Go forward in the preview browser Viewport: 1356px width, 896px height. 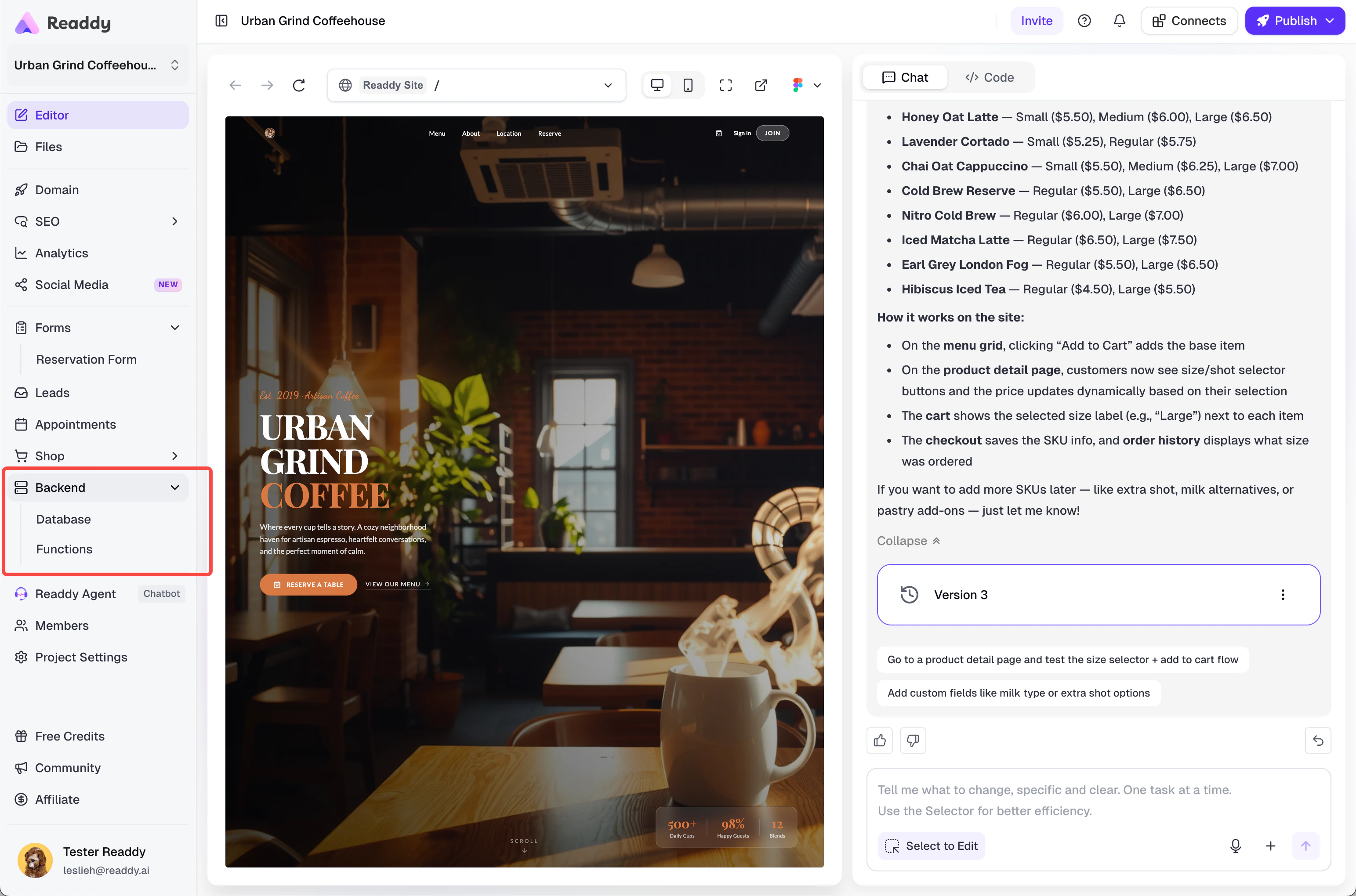click(x=267, y=85)
